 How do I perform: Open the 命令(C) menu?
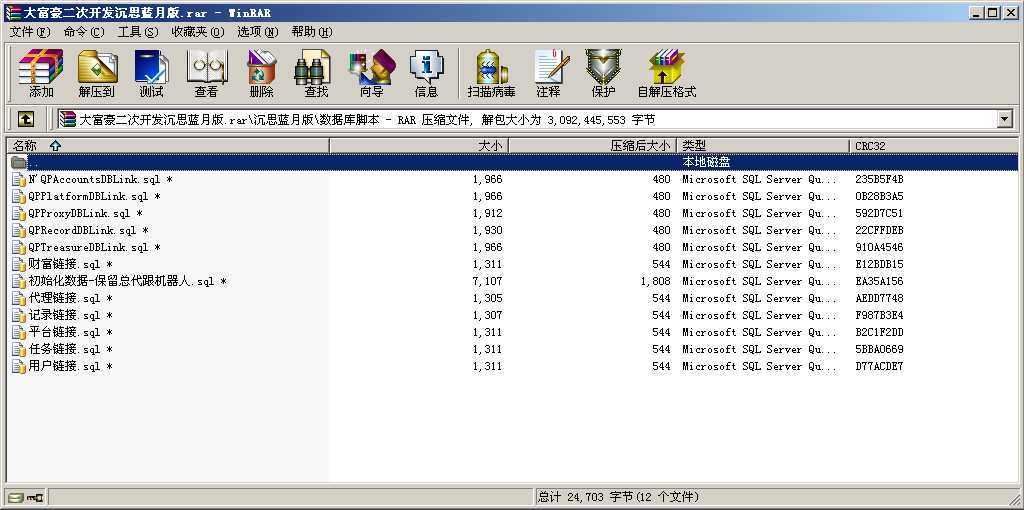pos(84,31)
